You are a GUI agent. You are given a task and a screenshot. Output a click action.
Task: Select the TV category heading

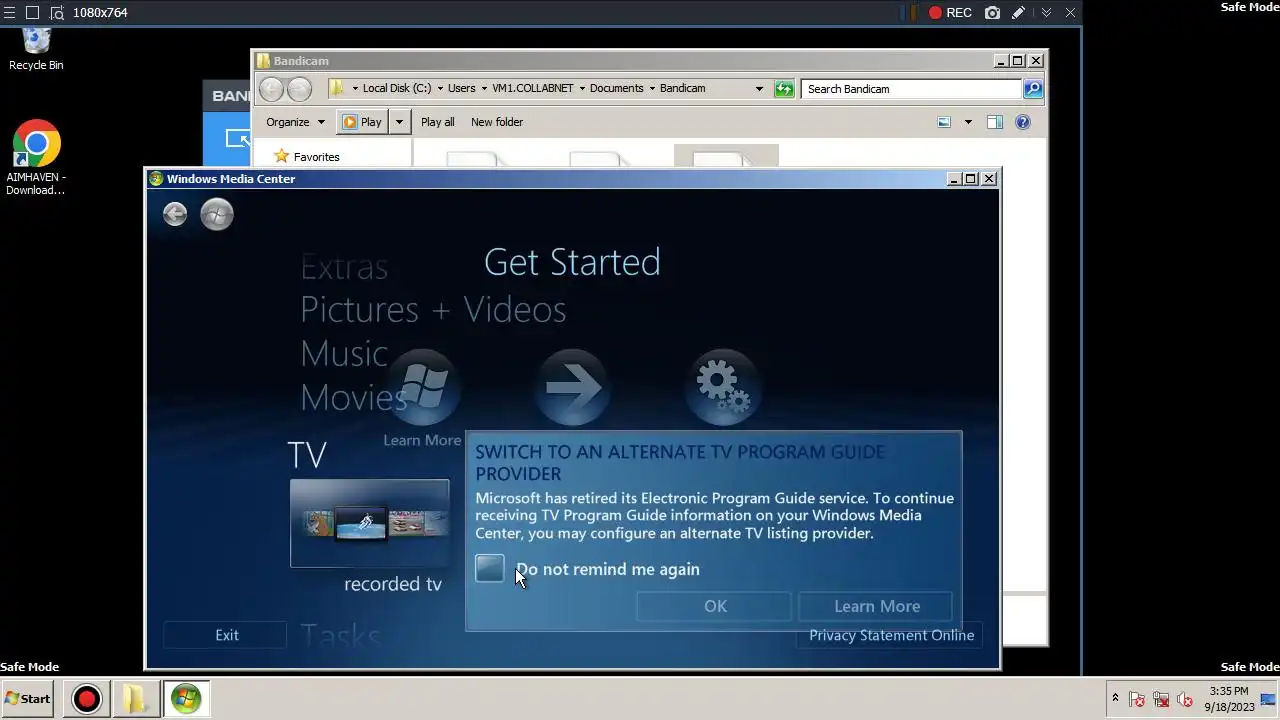(307, 455)
